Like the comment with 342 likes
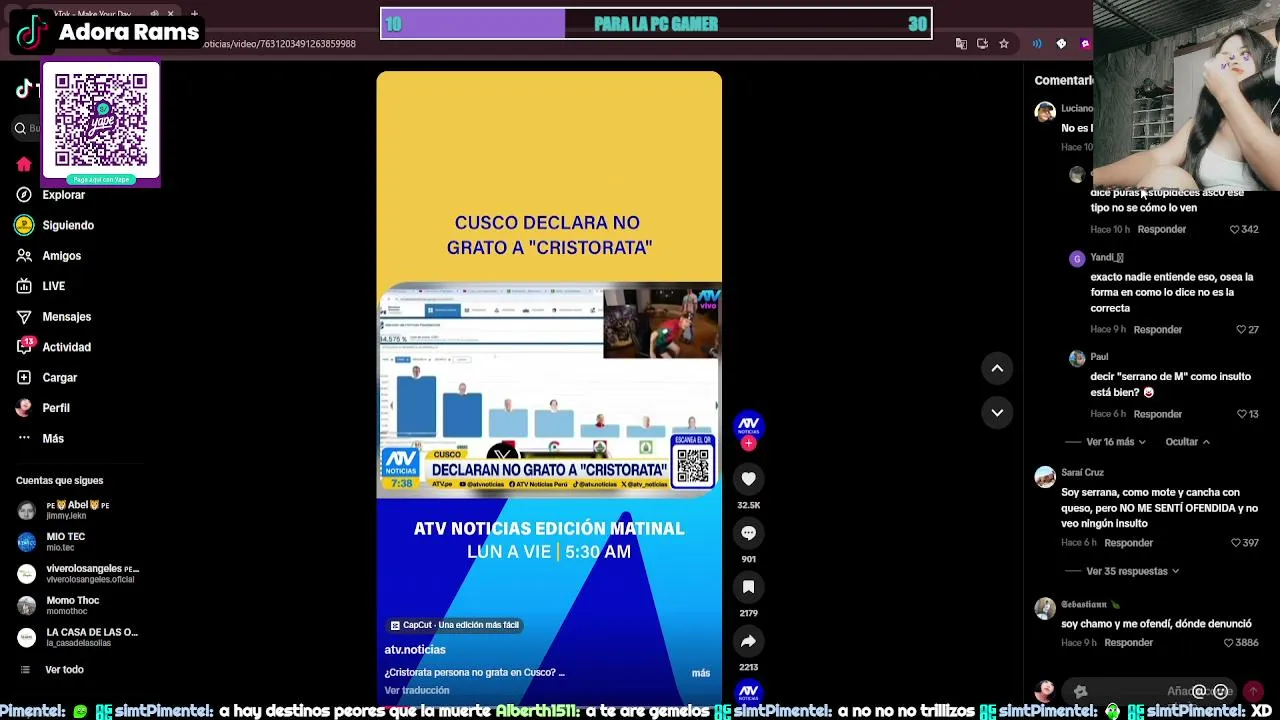 tap(1235, 230)
